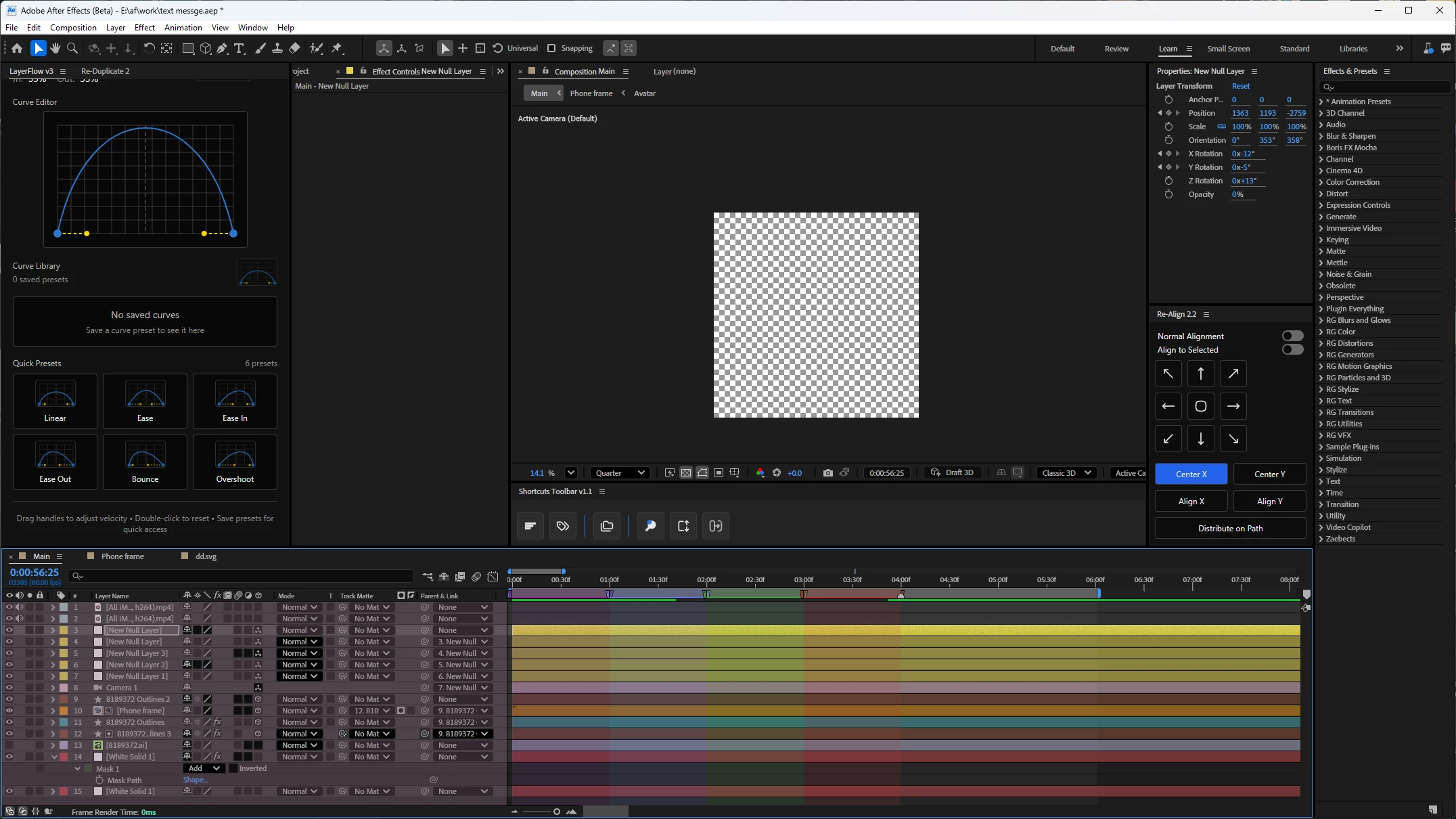
Task: Open the Quarter resolution dropdown
Action: pos(620,472)
